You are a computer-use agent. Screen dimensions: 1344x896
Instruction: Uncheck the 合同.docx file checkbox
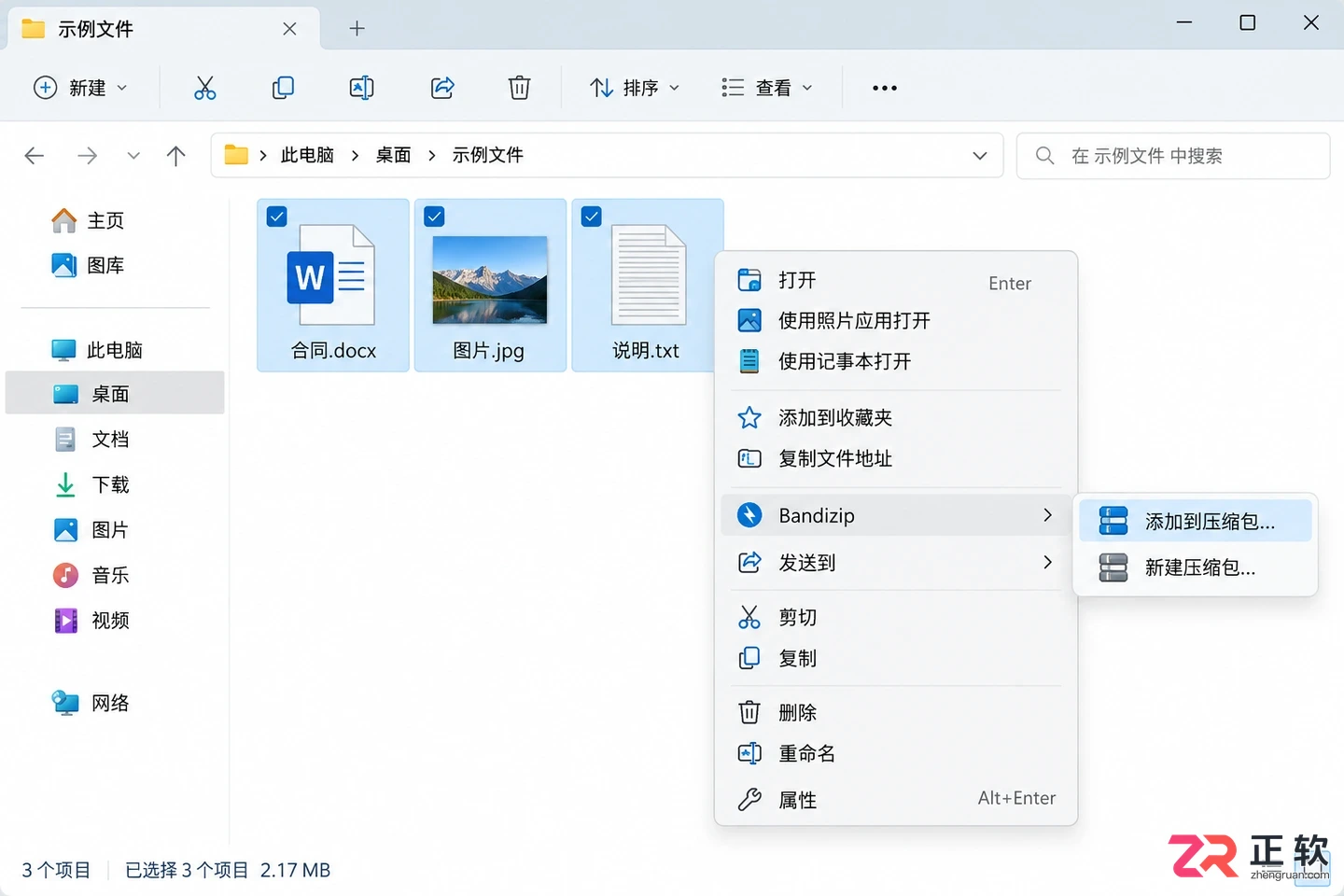pos(277,217)
